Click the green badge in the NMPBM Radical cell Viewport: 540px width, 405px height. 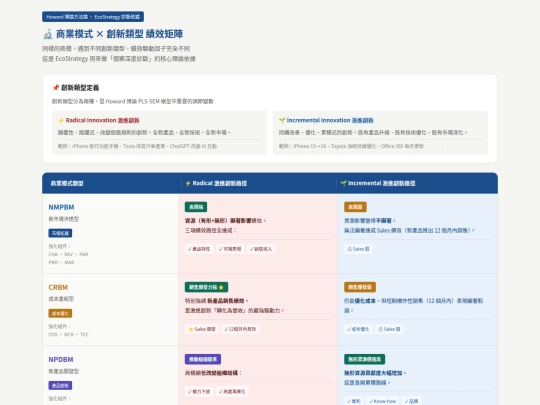(196, 207)
